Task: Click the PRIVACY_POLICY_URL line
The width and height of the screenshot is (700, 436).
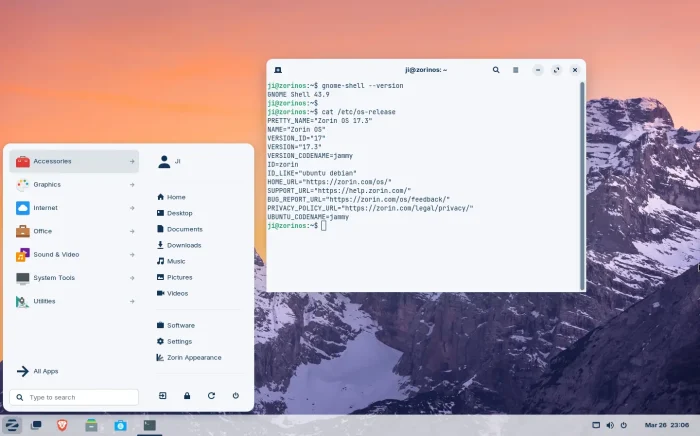Action: tap(370, 208)
